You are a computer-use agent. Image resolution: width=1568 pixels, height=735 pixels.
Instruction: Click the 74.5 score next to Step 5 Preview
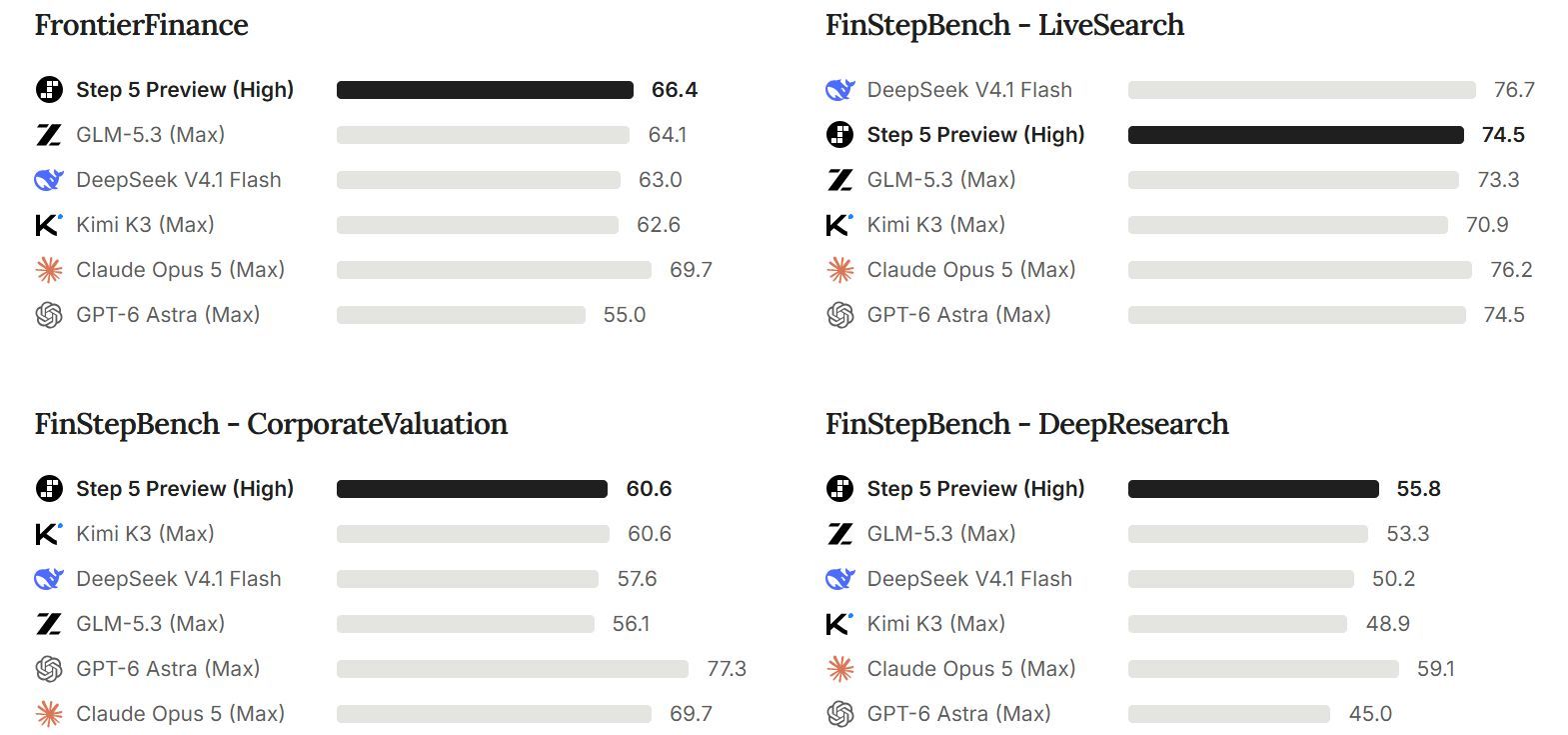point(1503,135)
